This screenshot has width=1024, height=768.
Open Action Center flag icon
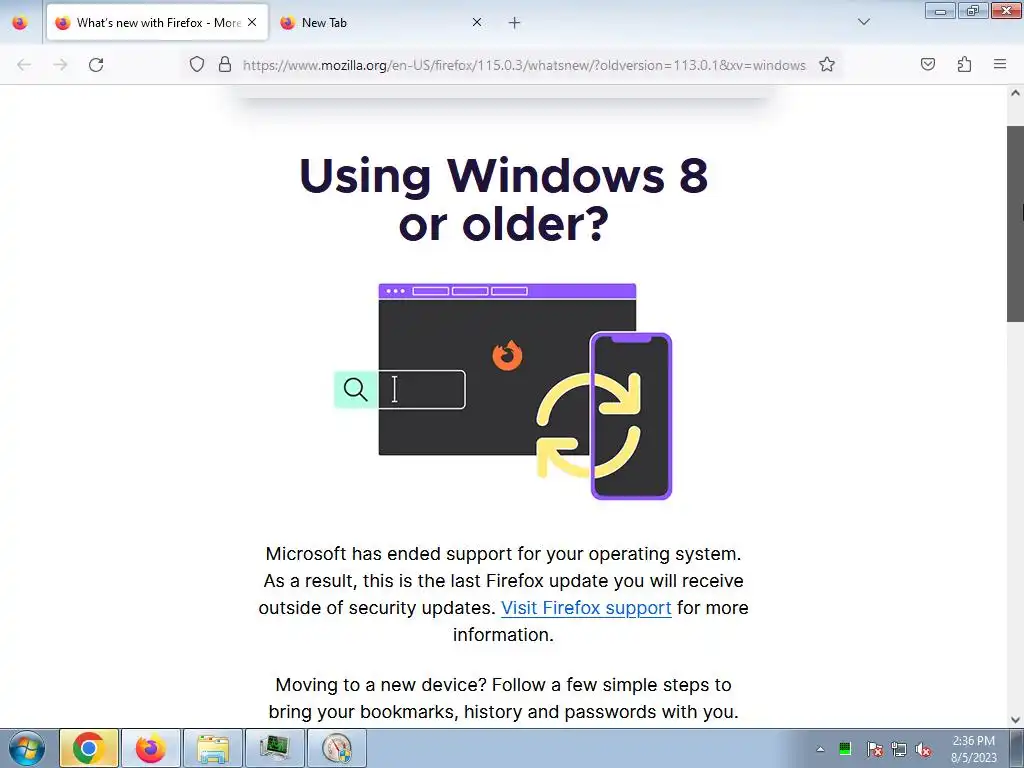click(875, 749)
